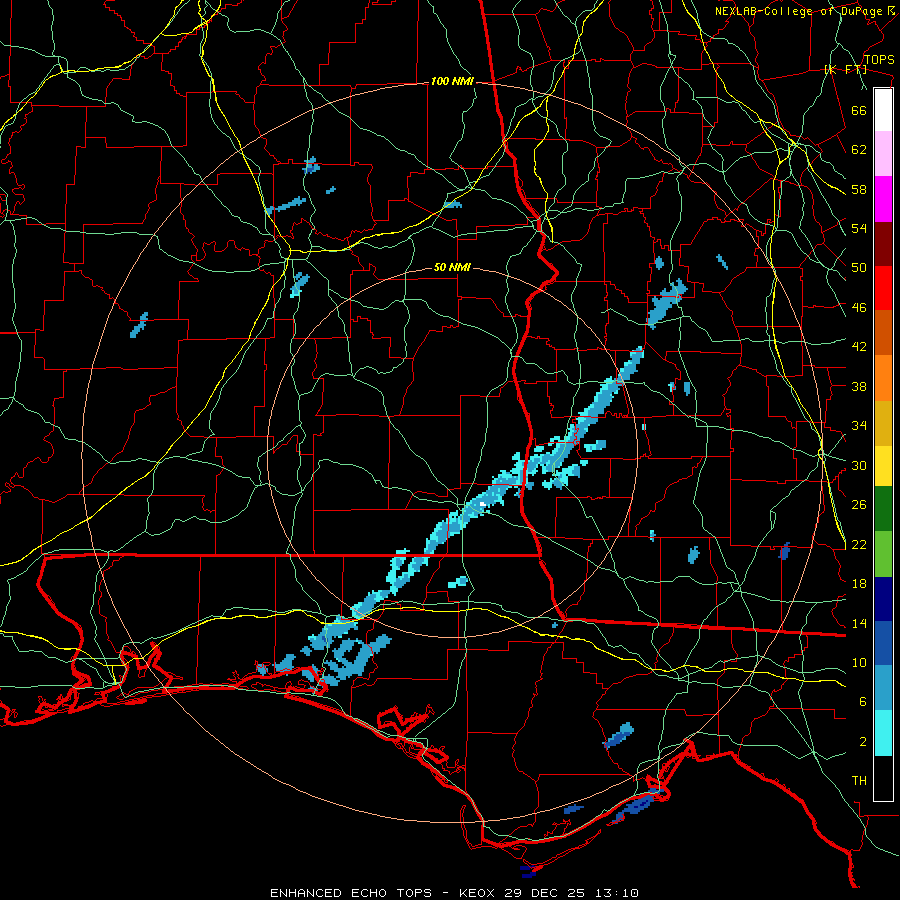Screen dimensions: 900x900
Task: Click legend value '66'
Action: pyautogui.click(x=859, y=110)
